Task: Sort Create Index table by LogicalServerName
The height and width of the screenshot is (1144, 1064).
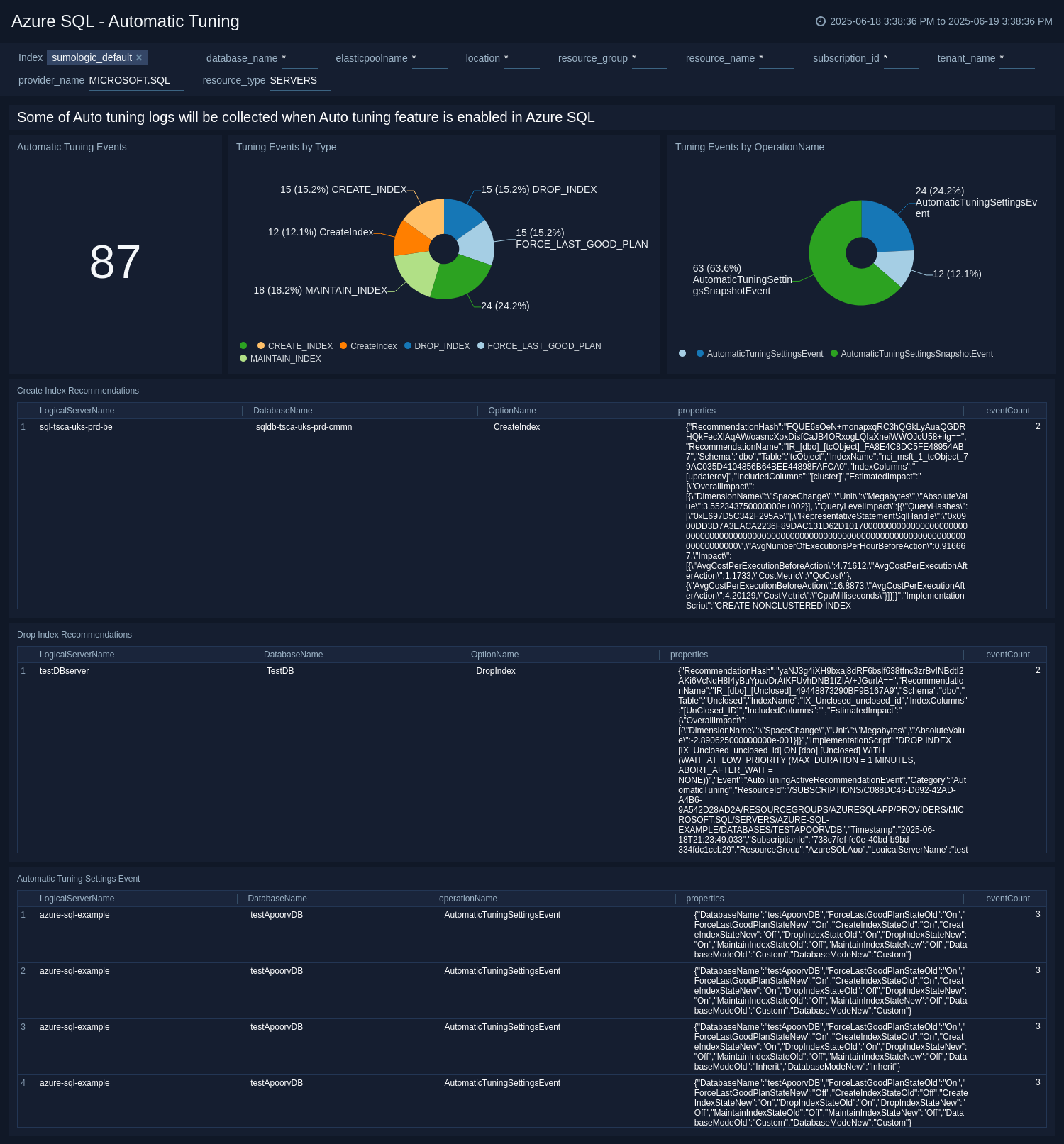Action: tap(77, 411)
